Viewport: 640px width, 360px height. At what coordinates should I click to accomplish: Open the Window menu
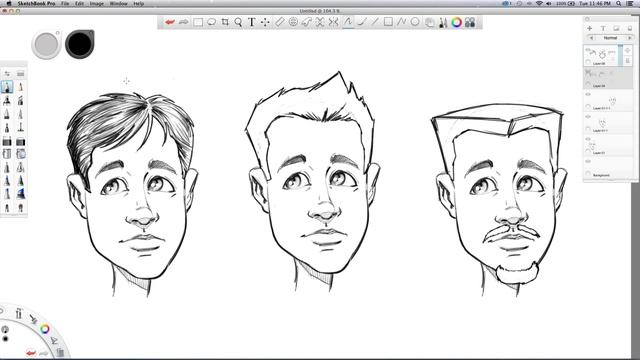(x=119, y=3)
